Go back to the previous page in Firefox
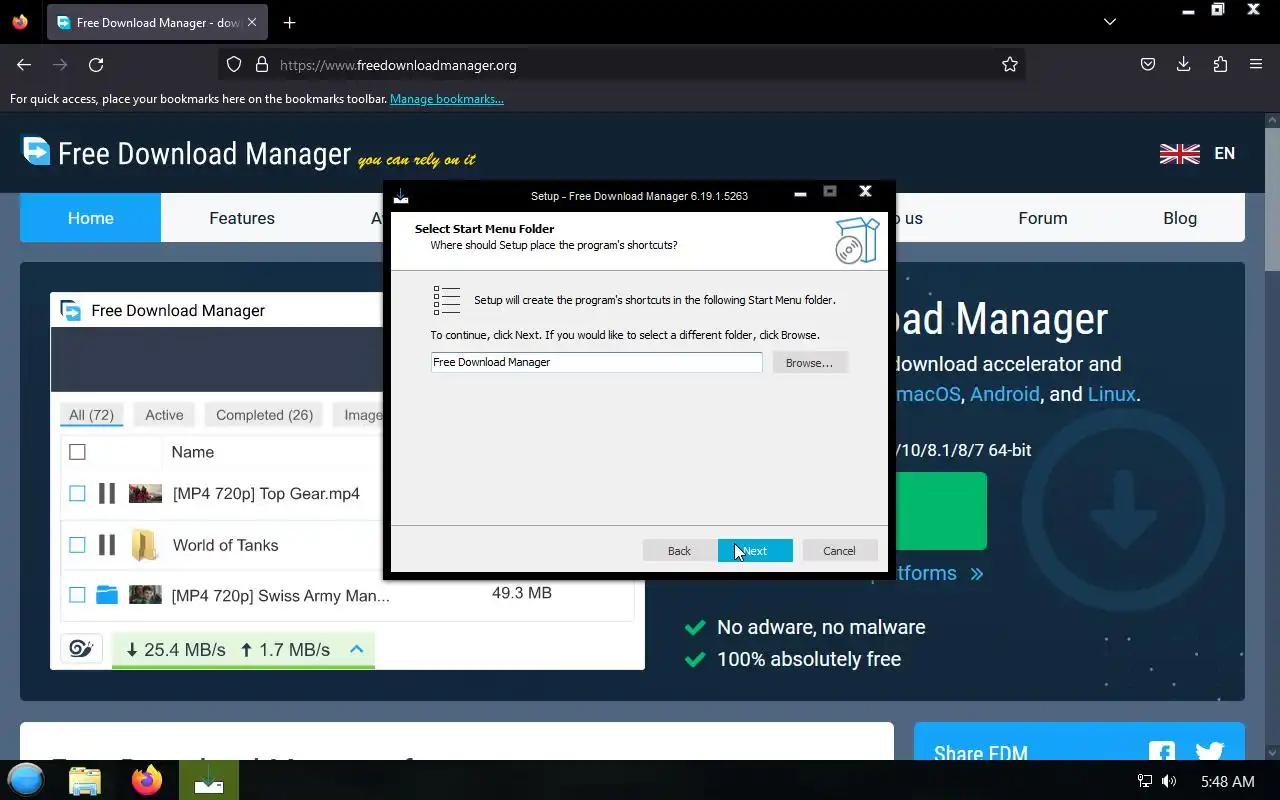The height and width of the screenshot is (800, 1280). [24, 65]
